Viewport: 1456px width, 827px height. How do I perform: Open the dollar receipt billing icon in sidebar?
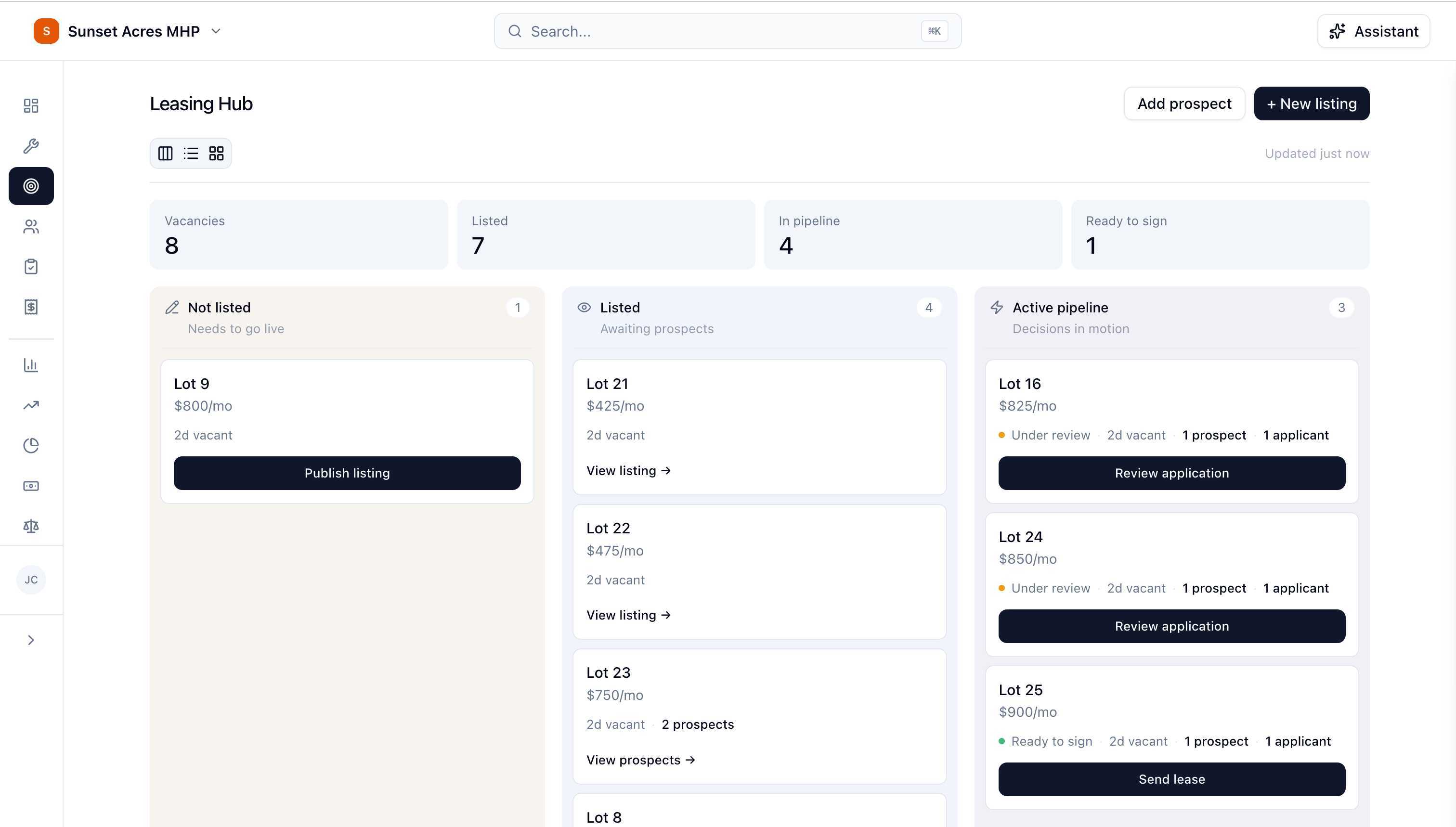click(31, 307)
